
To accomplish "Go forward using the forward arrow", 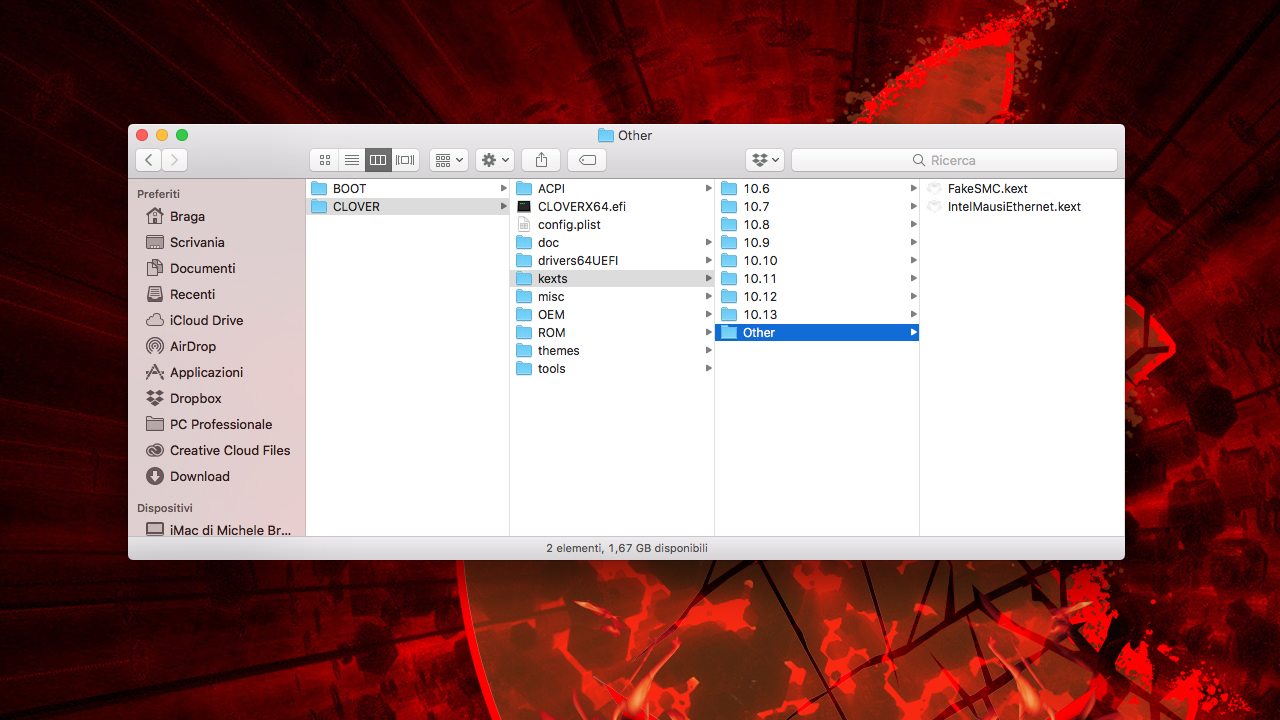I will (175, 160).
